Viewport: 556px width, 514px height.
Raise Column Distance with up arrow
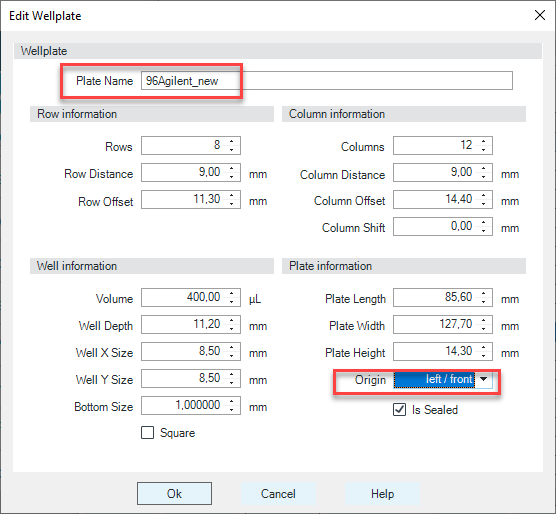[x=484, y=168]
